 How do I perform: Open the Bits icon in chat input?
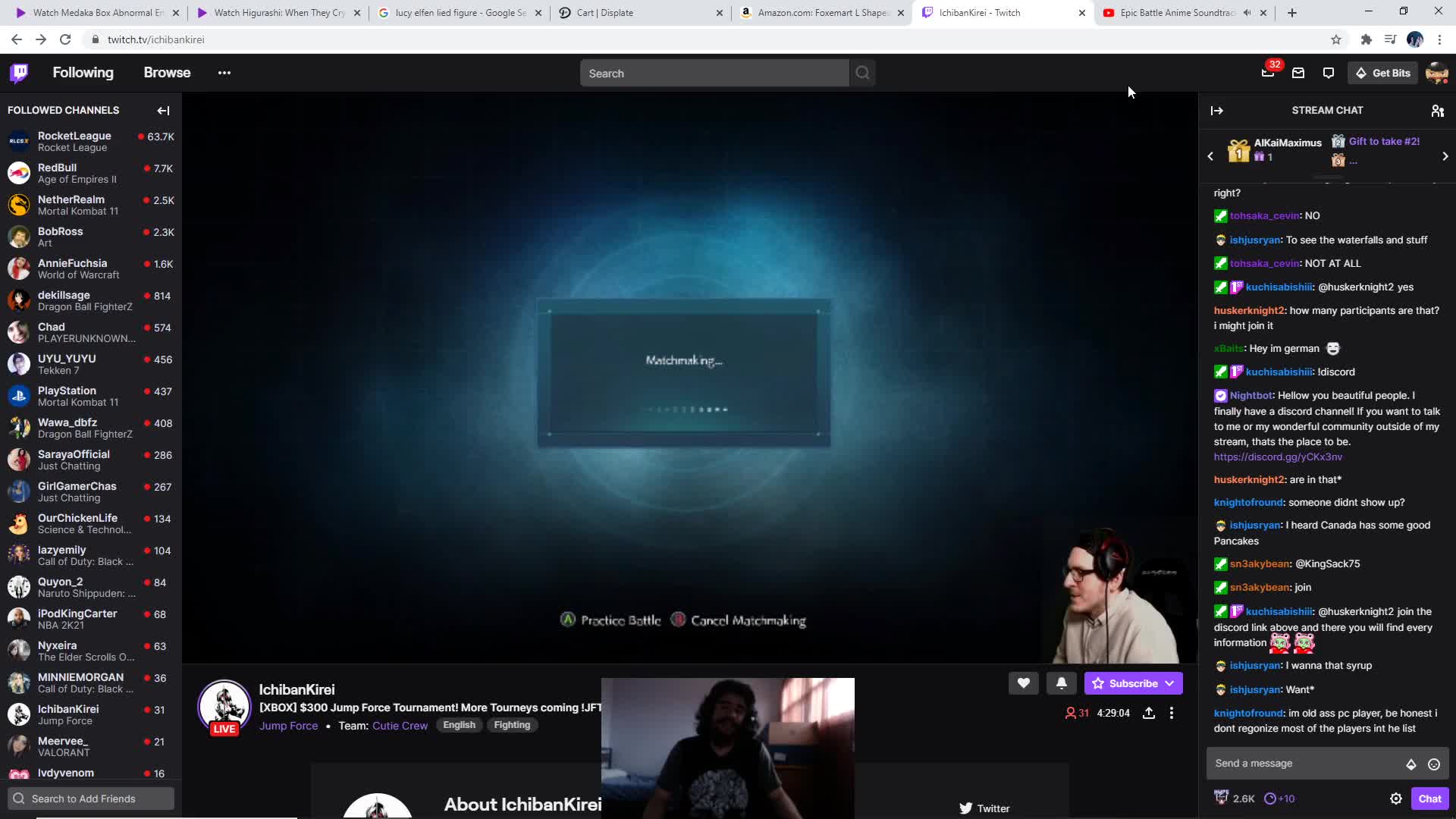[1411, 764]
